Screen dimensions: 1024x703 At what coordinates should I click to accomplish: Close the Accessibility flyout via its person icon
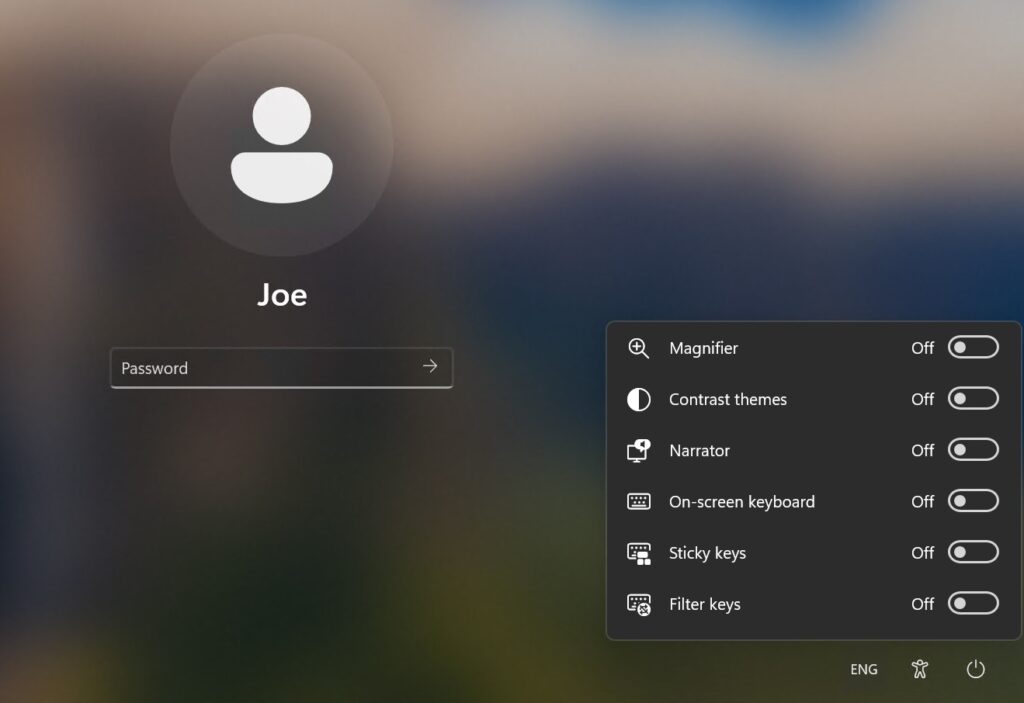click(x=920, y=669)
